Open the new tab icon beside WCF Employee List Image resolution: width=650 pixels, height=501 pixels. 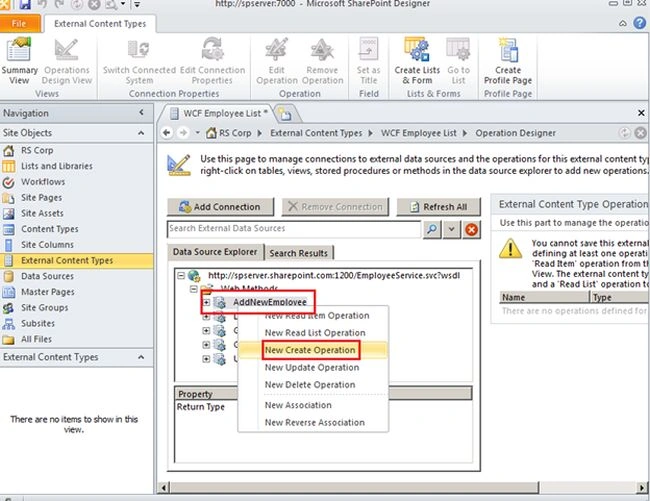[284, 114]
